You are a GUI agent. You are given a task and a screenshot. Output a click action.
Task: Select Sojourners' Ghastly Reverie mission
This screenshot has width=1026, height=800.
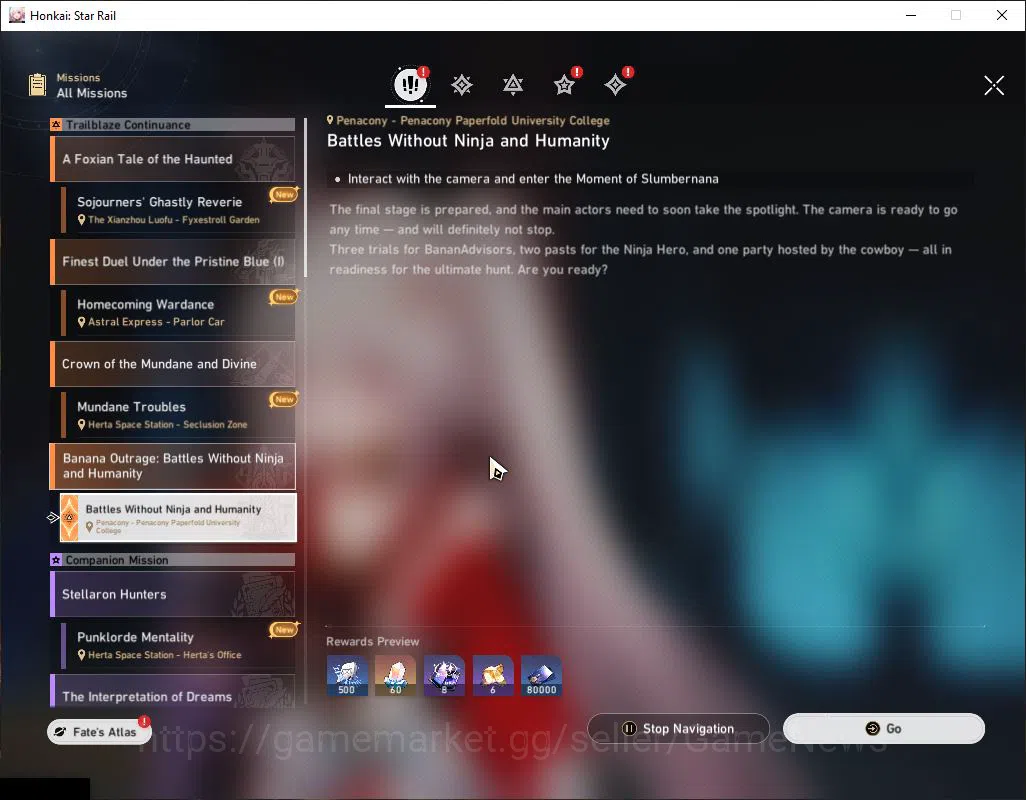[x=179, y=210]
